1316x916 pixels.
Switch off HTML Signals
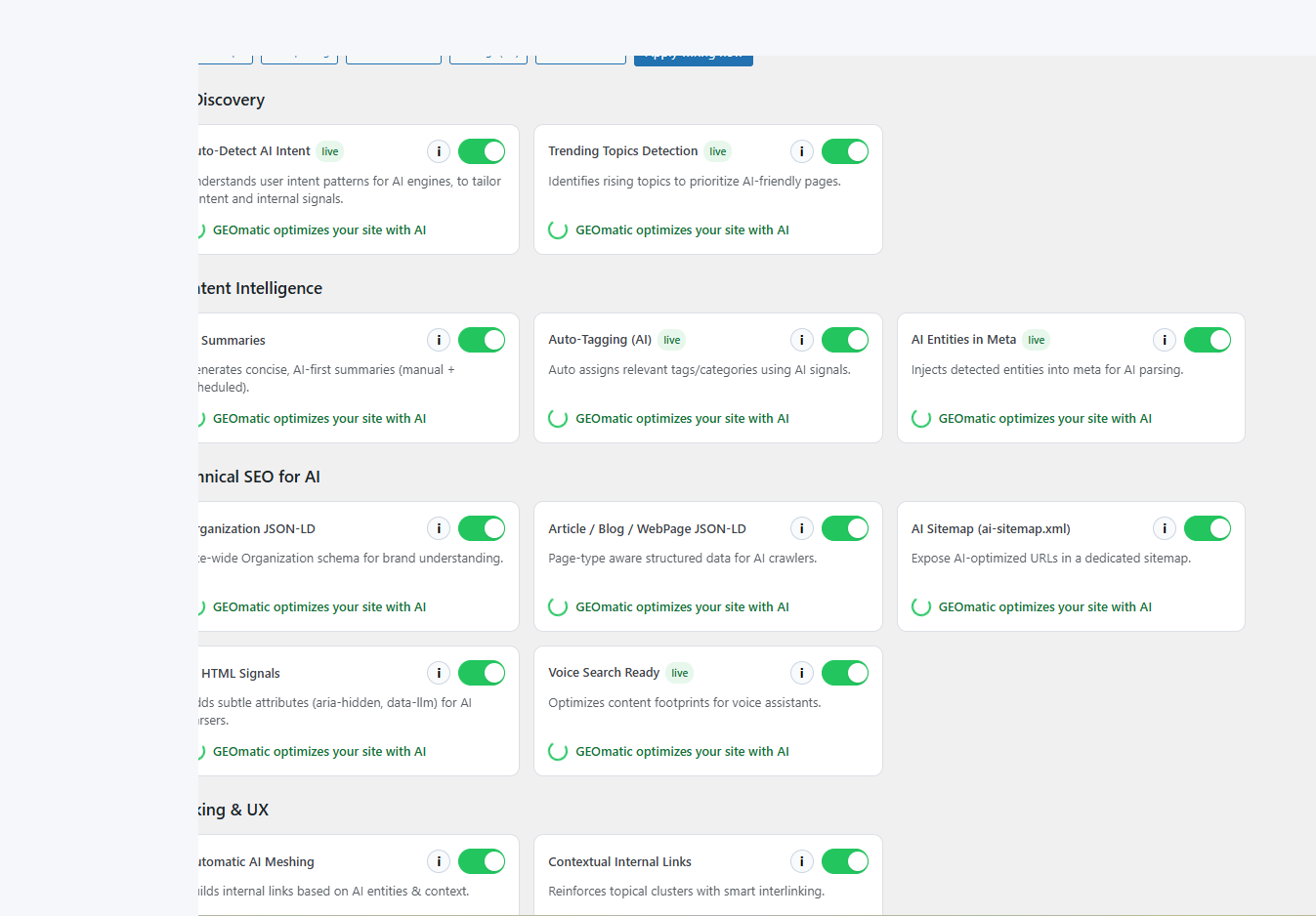[x=482, y=673]
